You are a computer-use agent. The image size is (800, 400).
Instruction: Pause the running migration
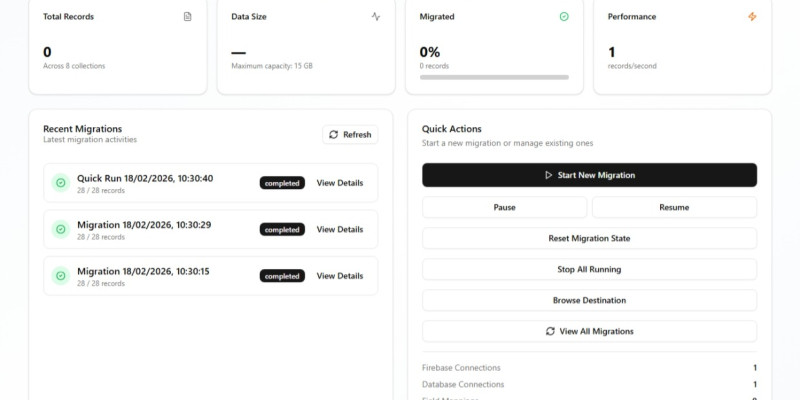(504, 207)
